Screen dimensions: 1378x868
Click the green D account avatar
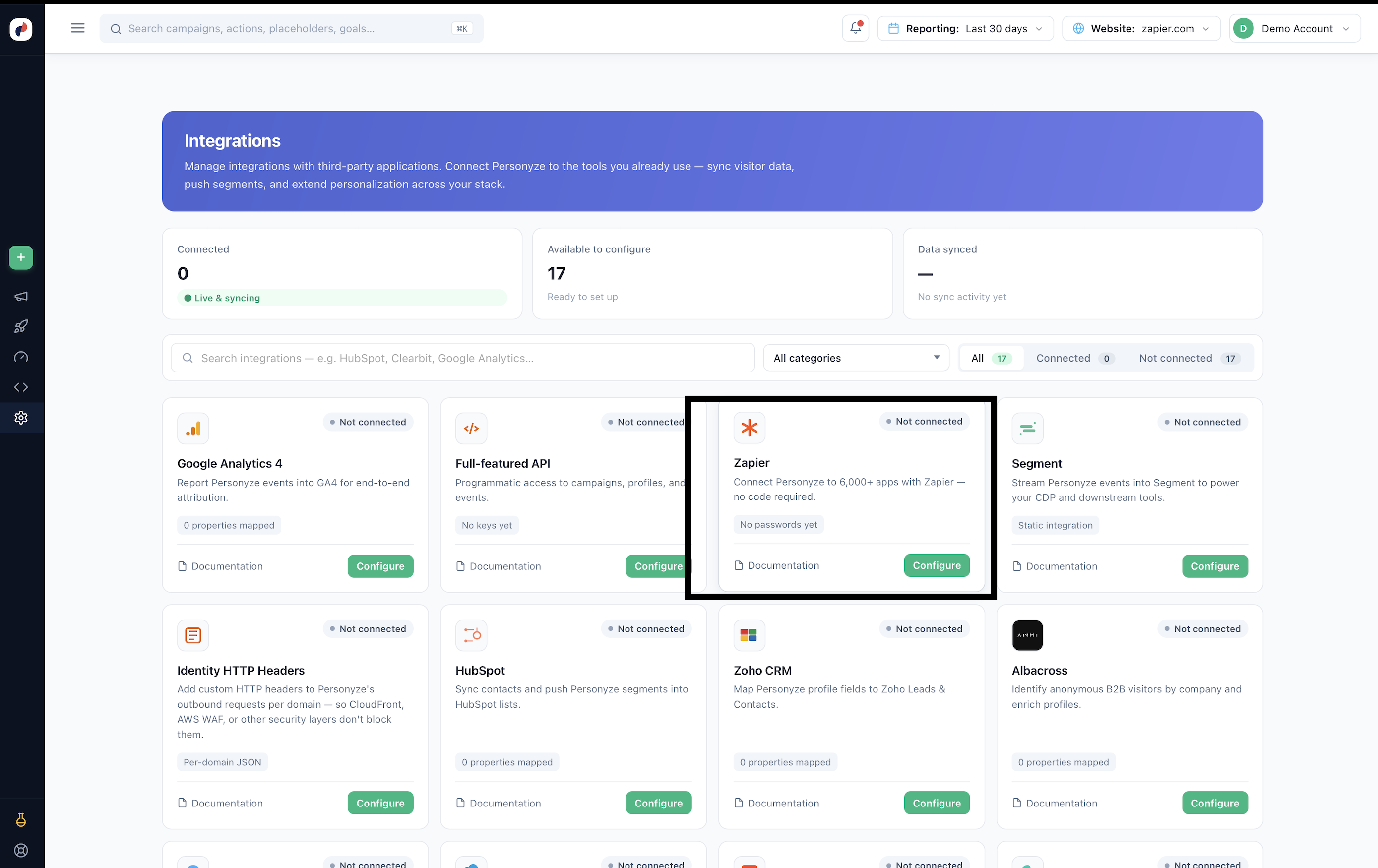1243,29
